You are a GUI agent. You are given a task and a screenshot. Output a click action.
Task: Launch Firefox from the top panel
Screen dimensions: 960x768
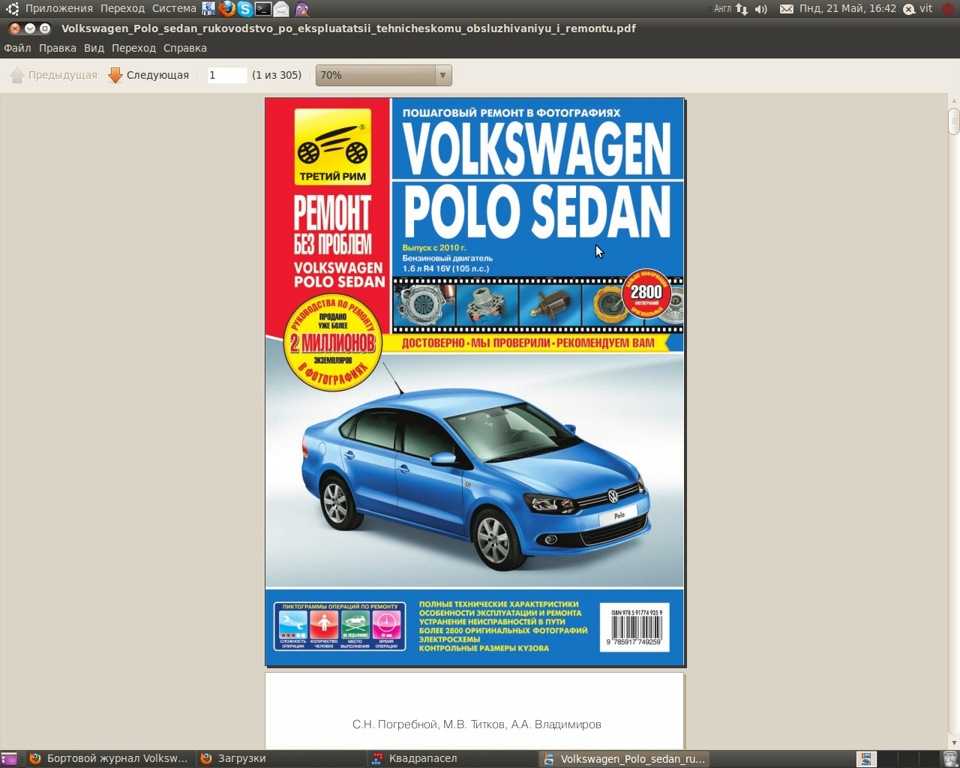(227, 9)
